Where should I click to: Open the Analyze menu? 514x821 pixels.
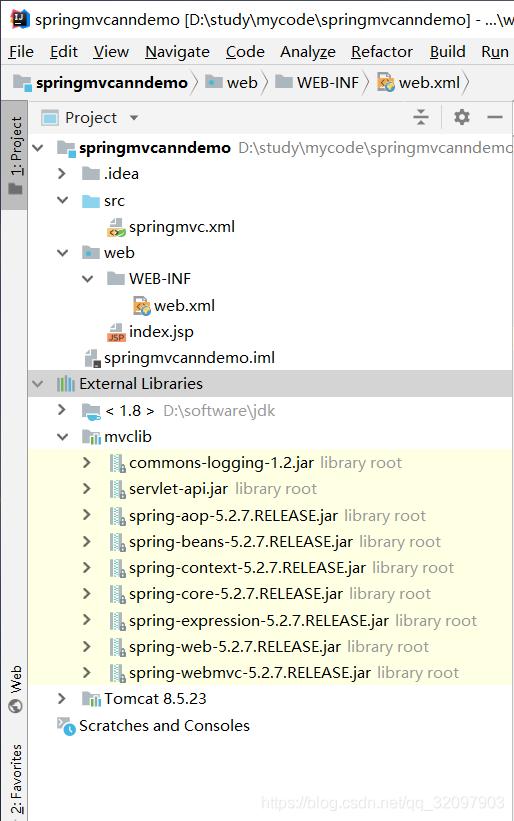(308, 52)
